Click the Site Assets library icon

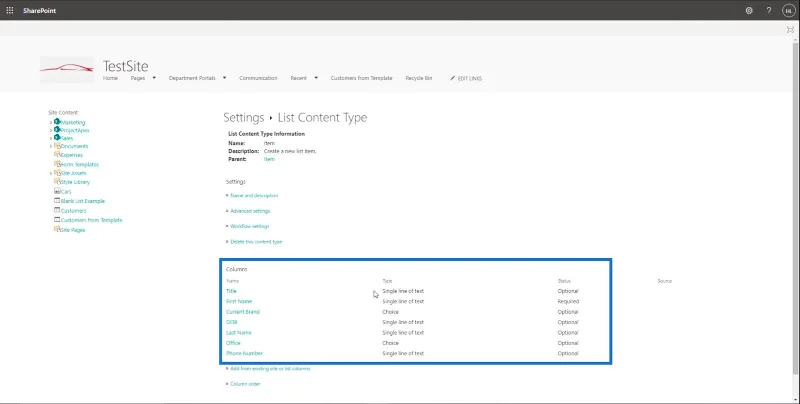(x=57, y=173)
